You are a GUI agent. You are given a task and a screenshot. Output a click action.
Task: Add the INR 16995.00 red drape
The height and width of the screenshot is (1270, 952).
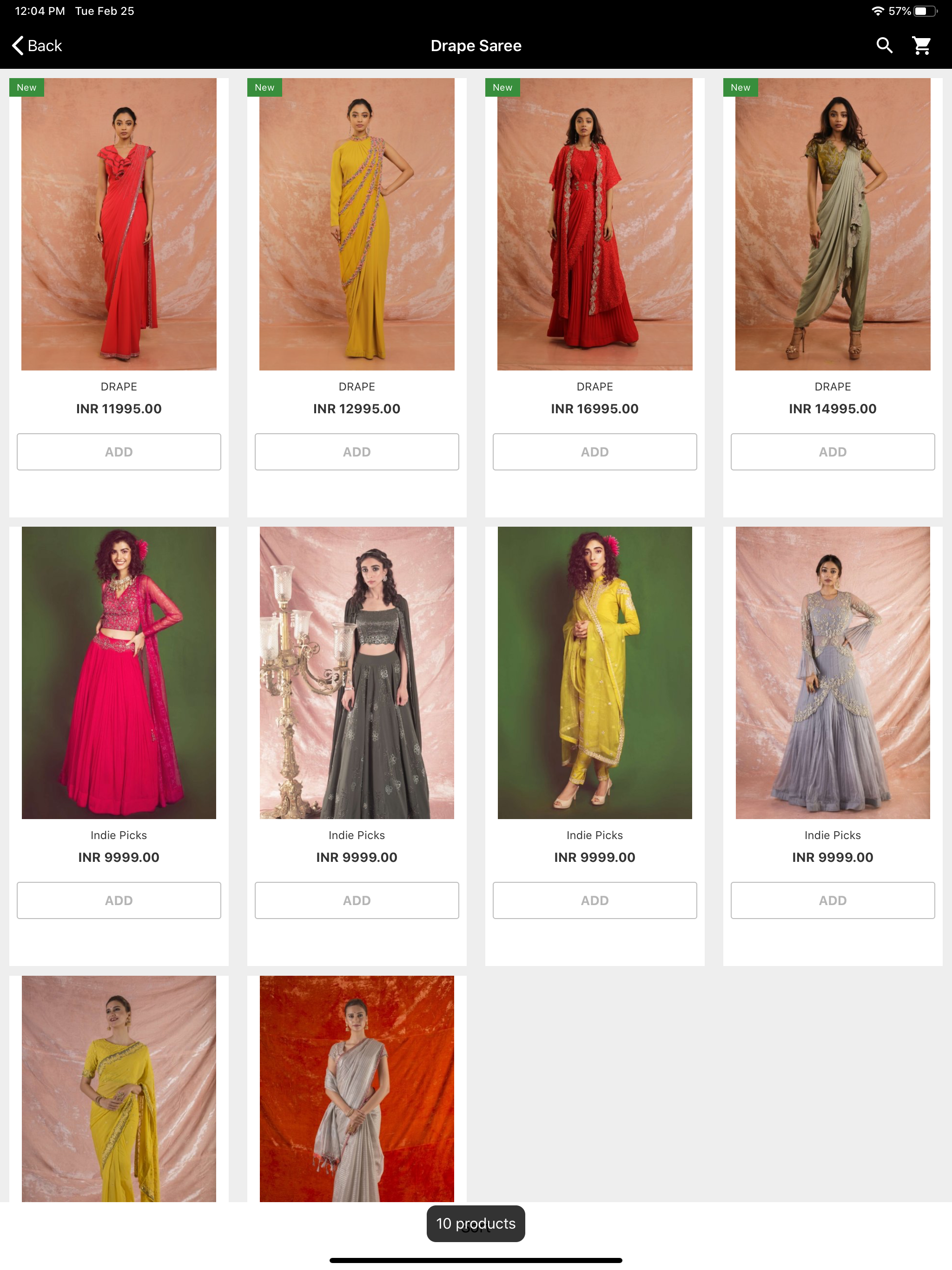pos(594,452)
